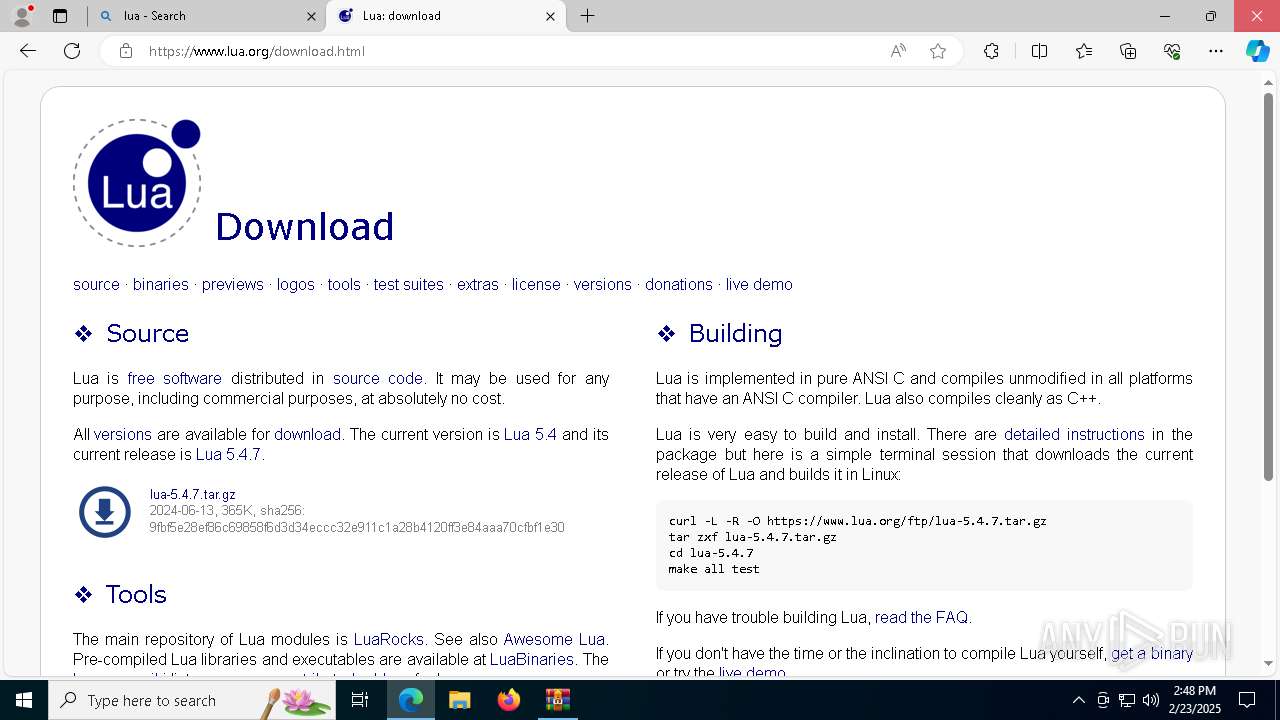The image size is (1280, 720).
Task: Click the Windows taskbar search box
Action: 194,700
